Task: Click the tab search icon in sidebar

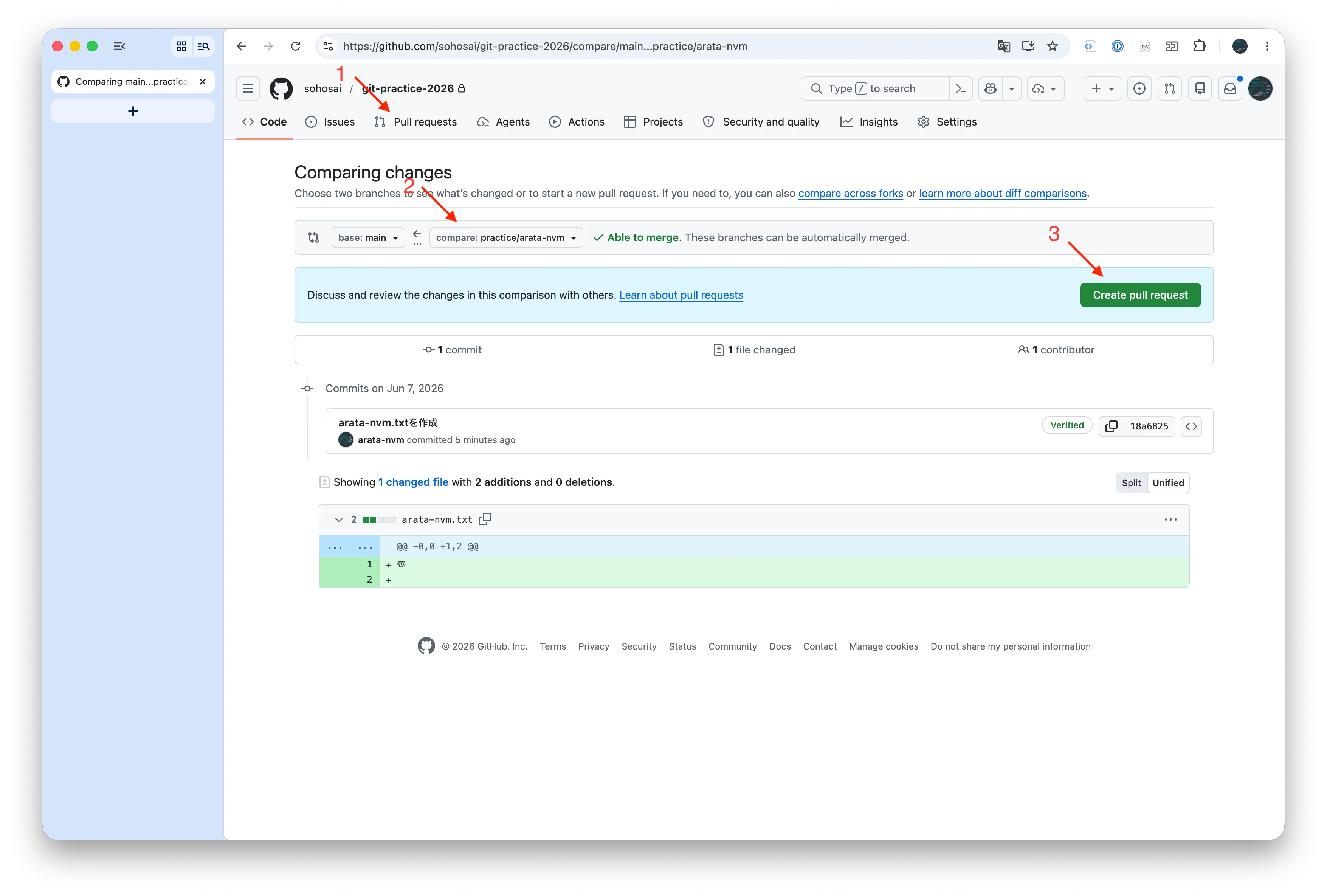Action: coord(204,46)
